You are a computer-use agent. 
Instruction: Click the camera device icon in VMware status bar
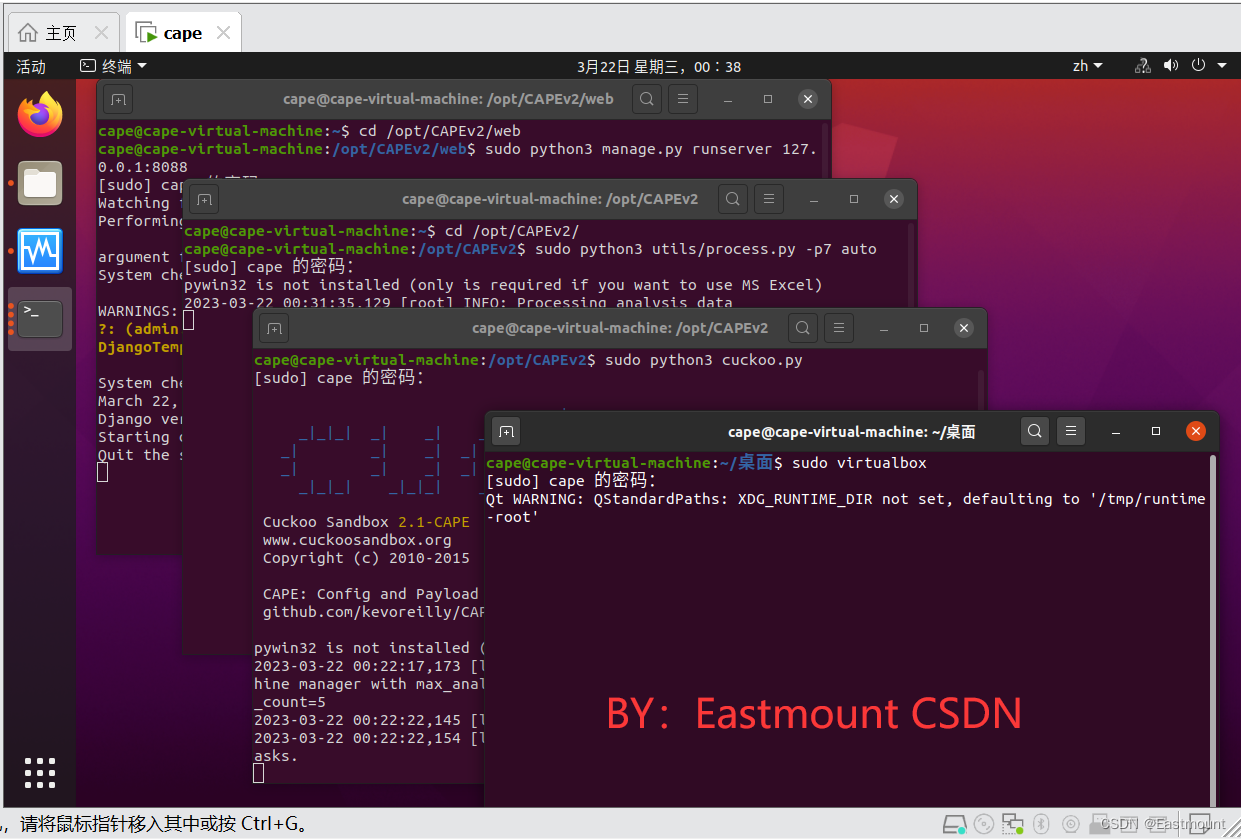pos(1071,824)
